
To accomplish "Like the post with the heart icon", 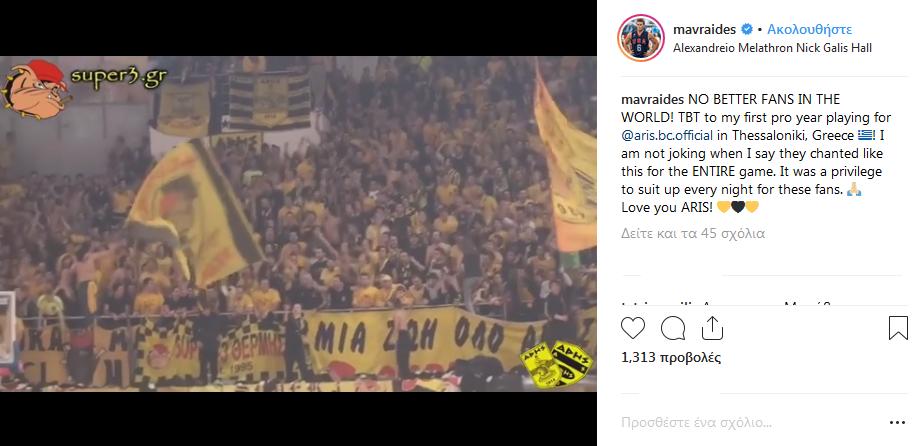I will (x=633, y=328).
